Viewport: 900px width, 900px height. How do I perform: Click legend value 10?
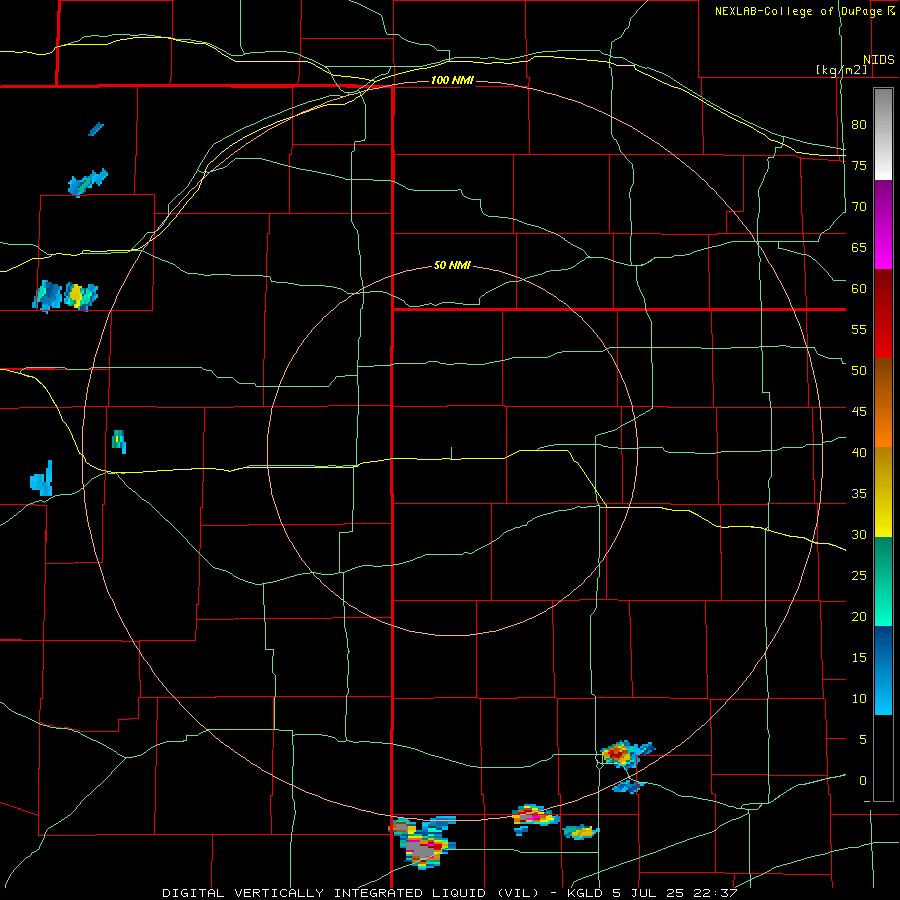tap(859, 699)
